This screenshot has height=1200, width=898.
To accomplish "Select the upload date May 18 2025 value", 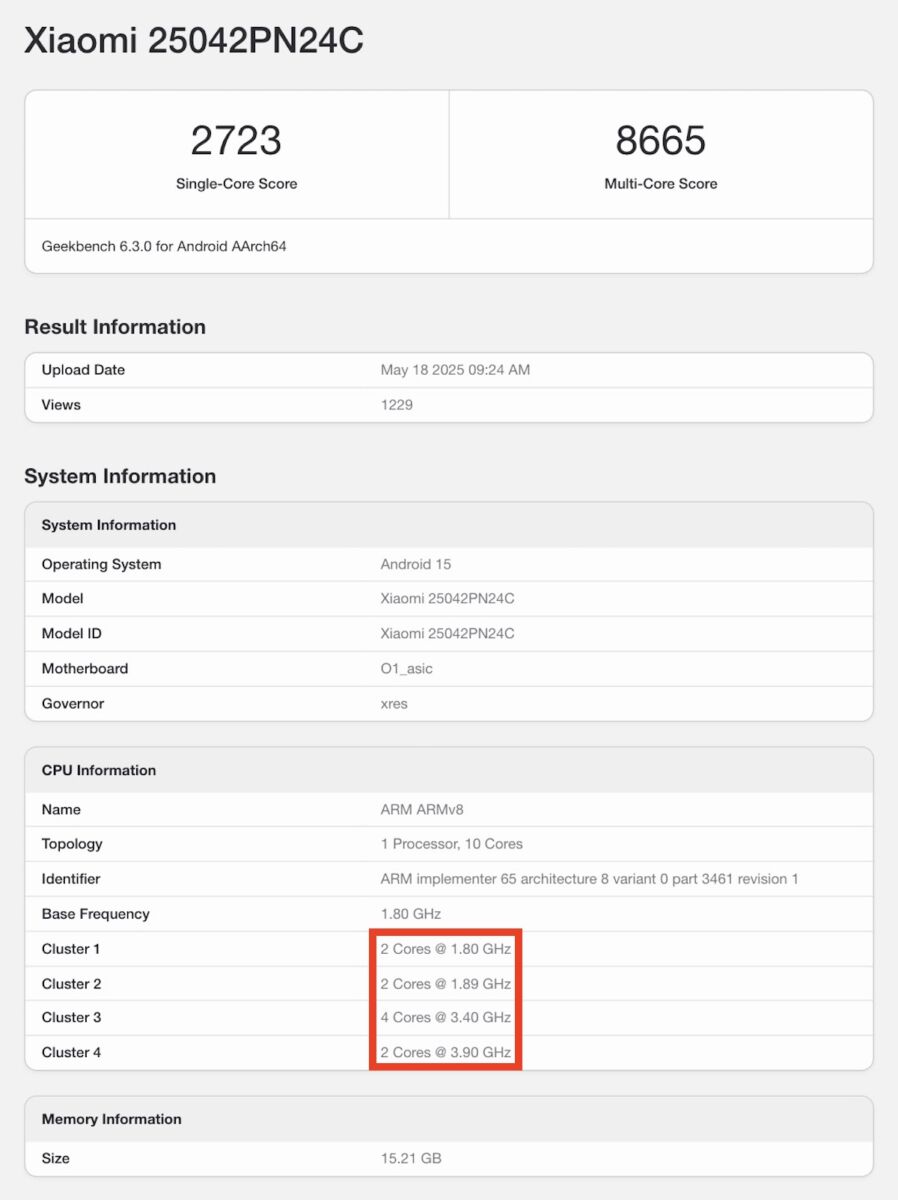I will (455, 370).
